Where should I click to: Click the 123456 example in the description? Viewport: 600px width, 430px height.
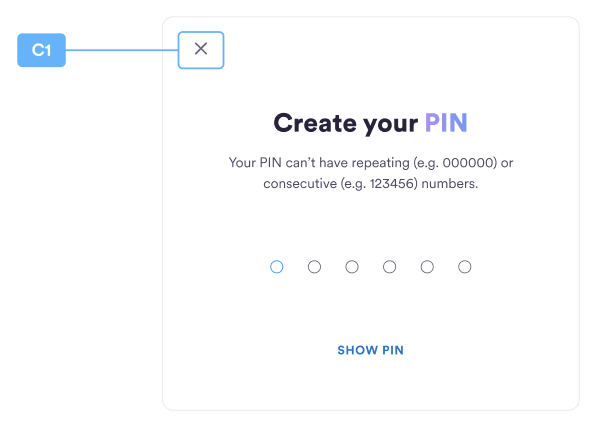tap(391, 184)
